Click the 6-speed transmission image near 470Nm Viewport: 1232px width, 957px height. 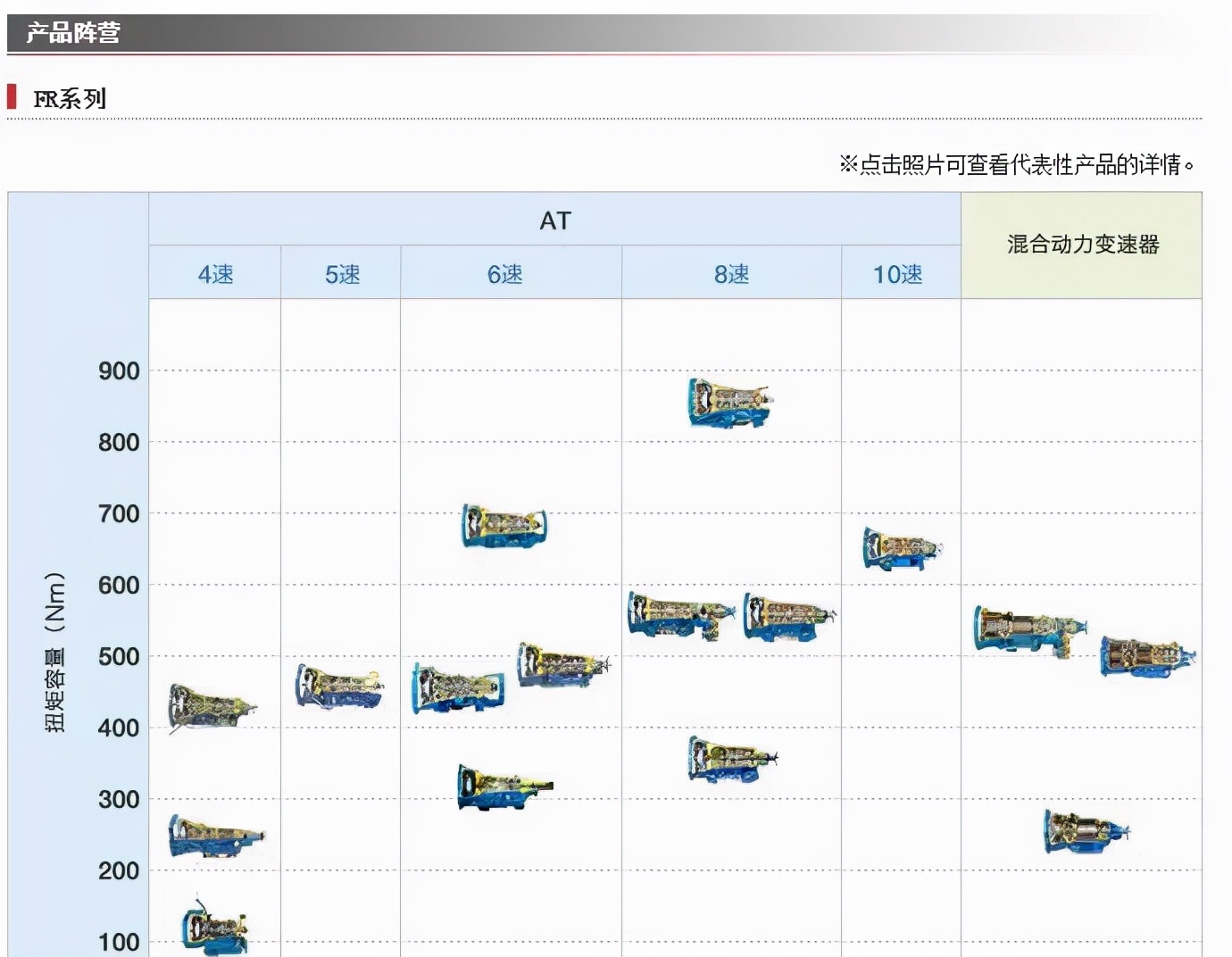coord(457,688)
